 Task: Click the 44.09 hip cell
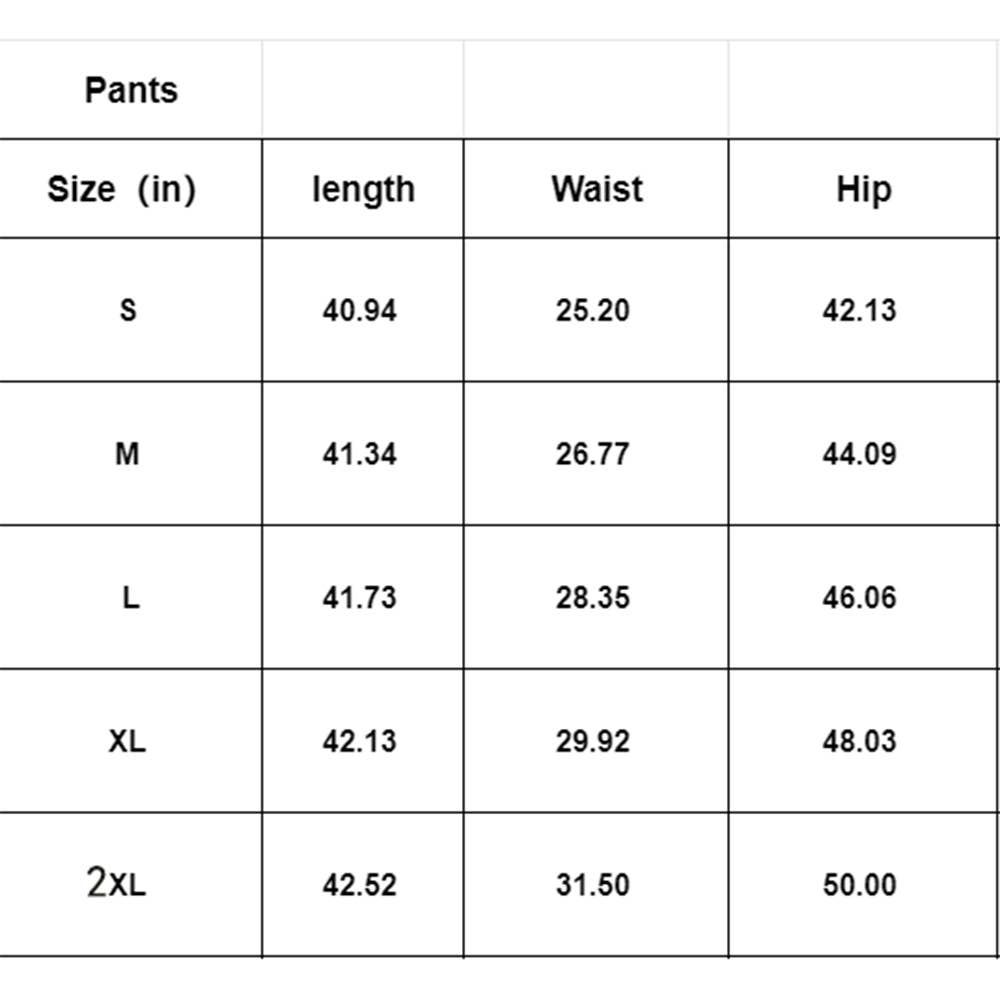(859, 454)
